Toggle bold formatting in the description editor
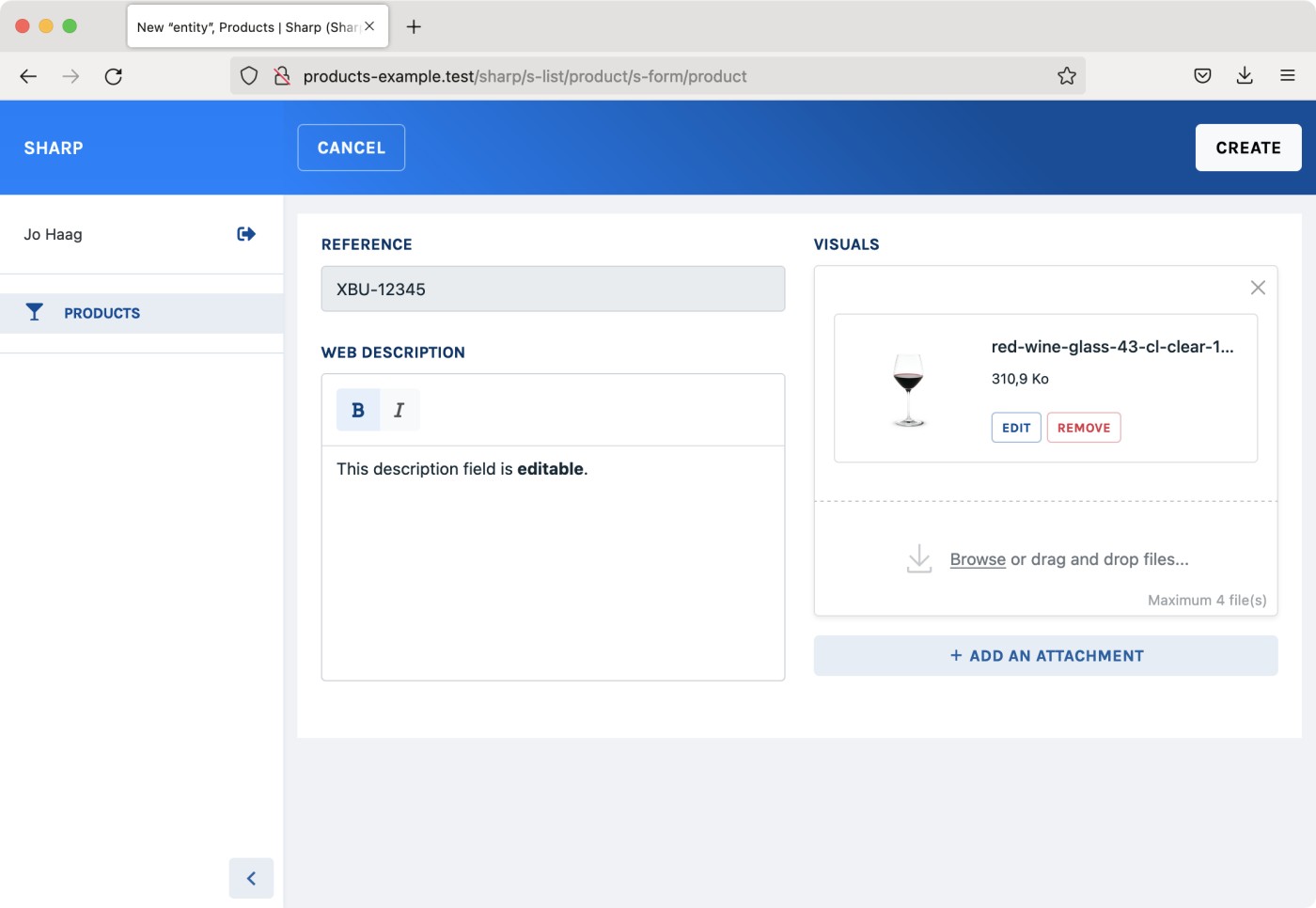This screenshot has height=908, width=1316. click(358, 410)
